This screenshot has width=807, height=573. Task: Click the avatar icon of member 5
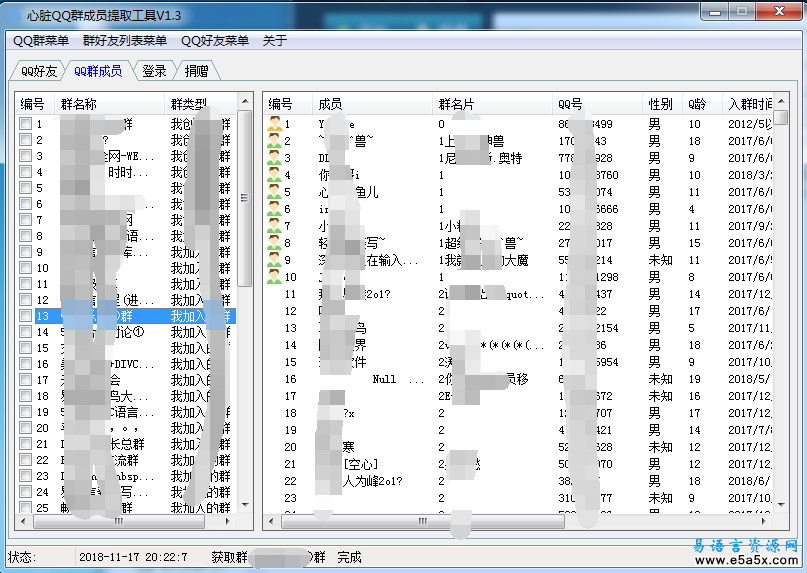click(274, 192)
